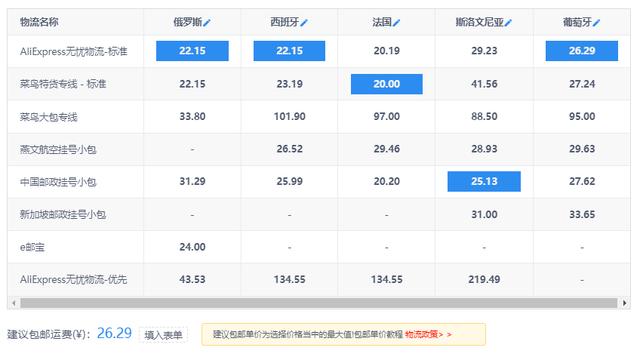Image resolution: width=640 pixels, height=363 pixels.
Task: Click the 燕文航空挂号小包 row label
Action: coord(58,149)
